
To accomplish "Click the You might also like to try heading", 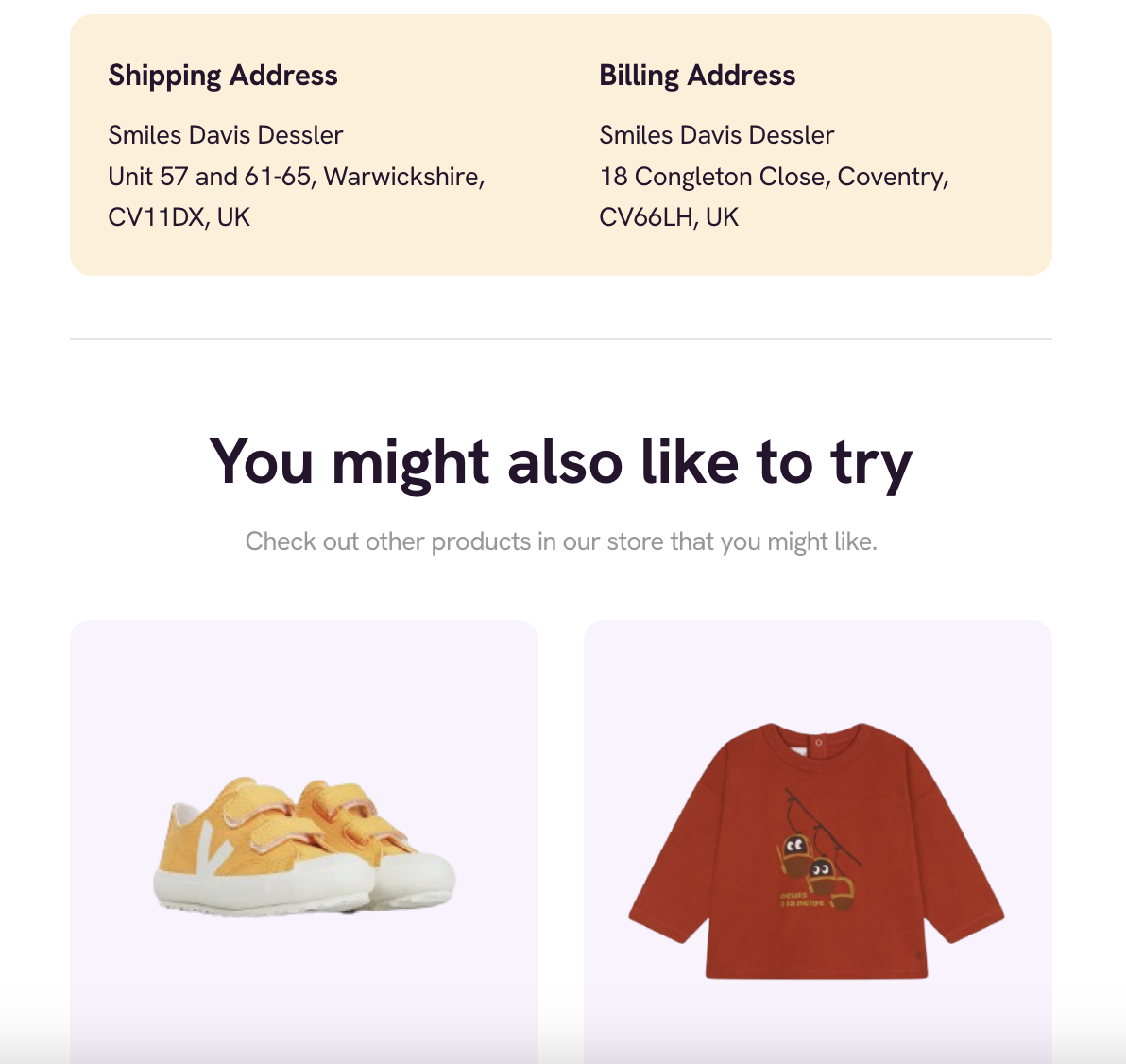I will tap(561, 463).
